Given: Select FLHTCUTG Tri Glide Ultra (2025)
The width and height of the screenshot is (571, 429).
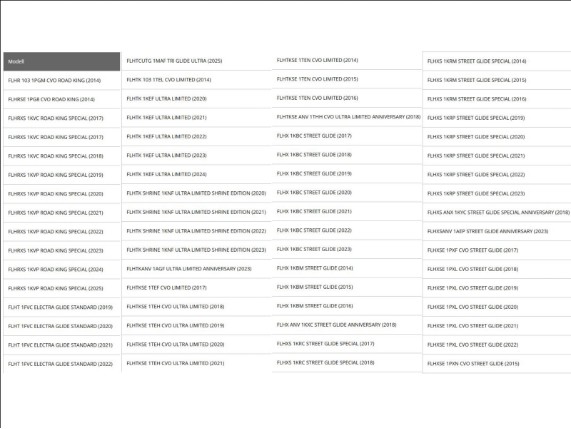Looking at the screenshot, I should coord(174,61).
